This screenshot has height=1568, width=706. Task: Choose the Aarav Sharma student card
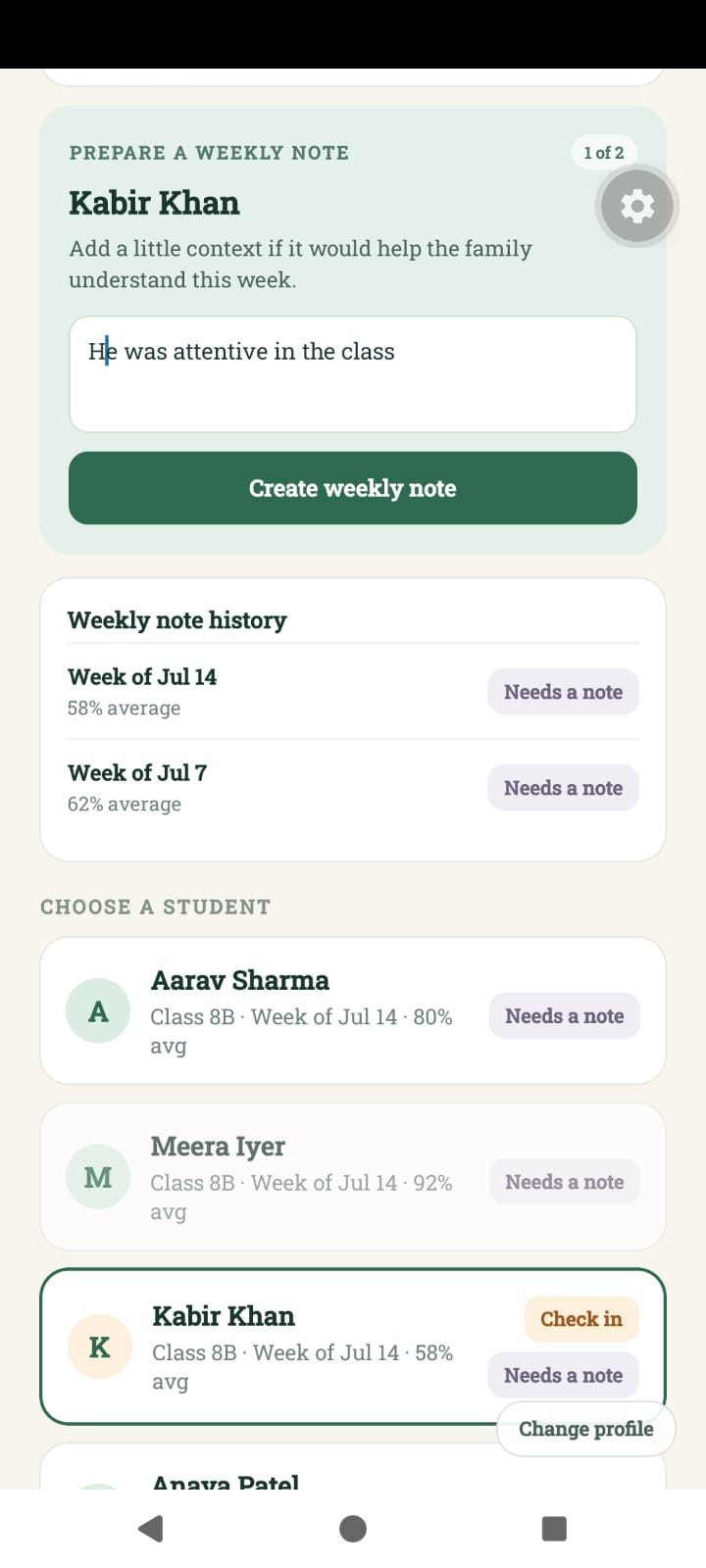click(x=353, y=1010)
